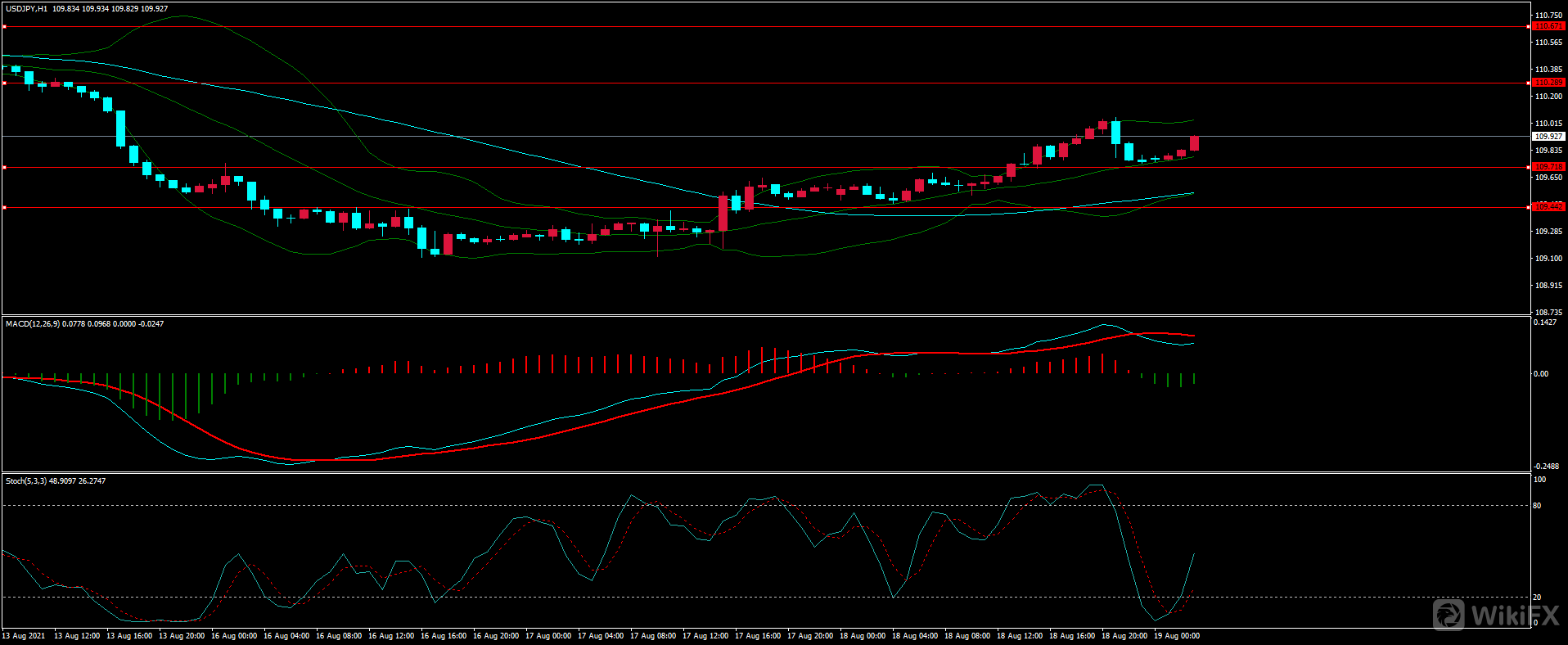Click the Stoch(5,3,3) indicator label

[x=26, y=481]
